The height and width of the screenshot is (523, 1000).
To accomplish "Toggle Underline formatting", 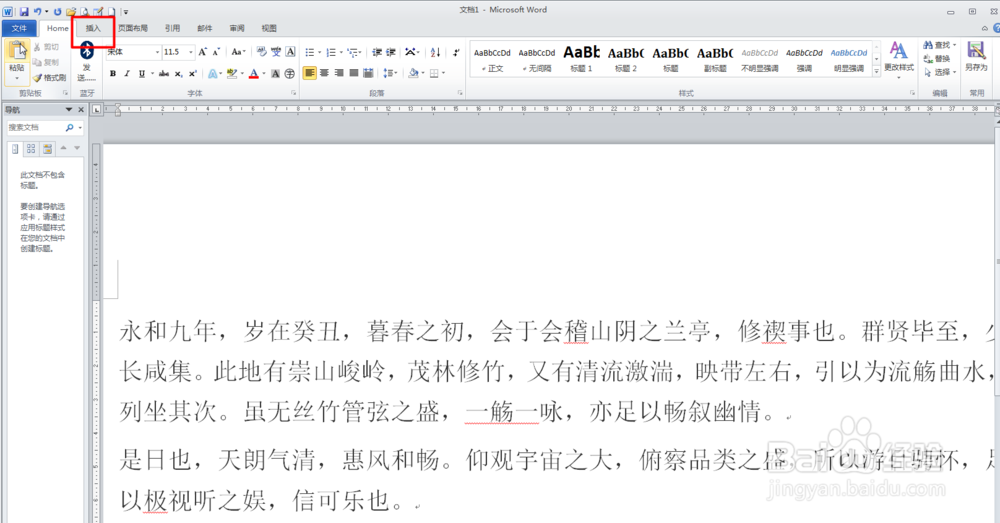I will pos(142,73).
